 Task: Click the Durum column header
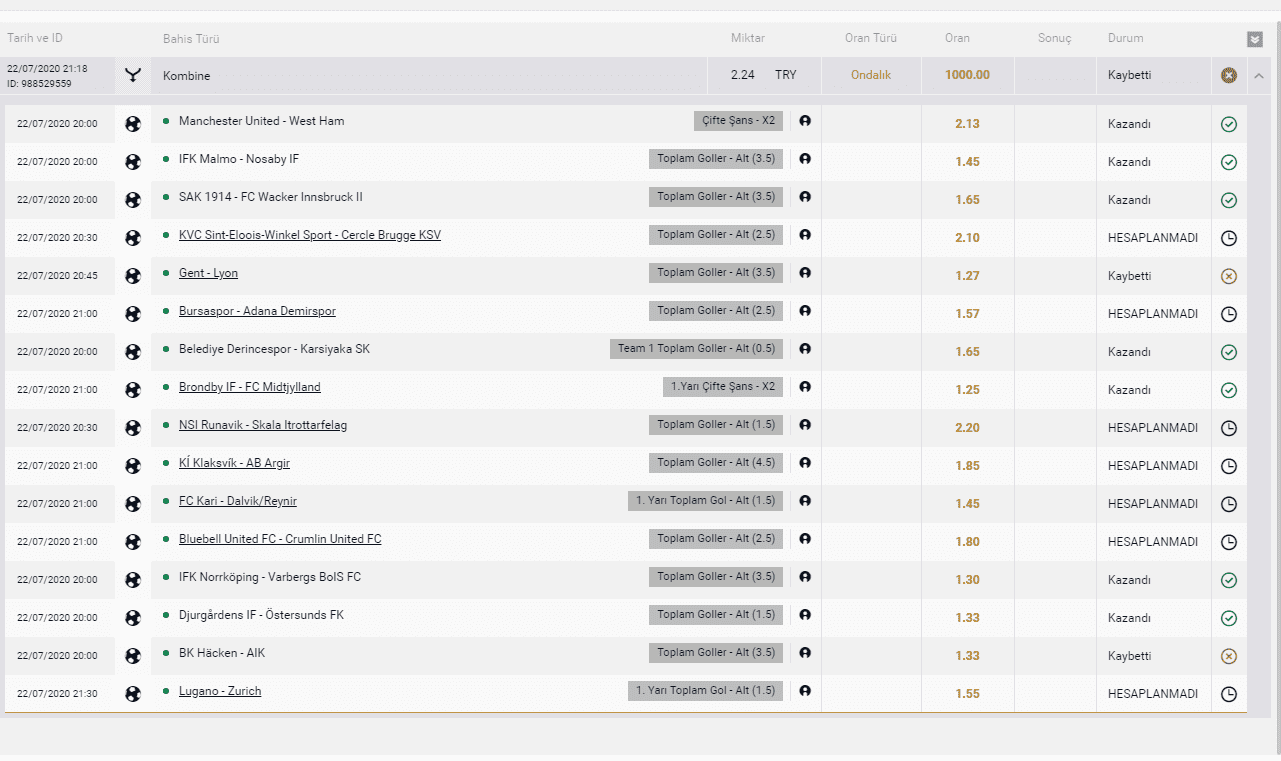[x=1125, y=38]
